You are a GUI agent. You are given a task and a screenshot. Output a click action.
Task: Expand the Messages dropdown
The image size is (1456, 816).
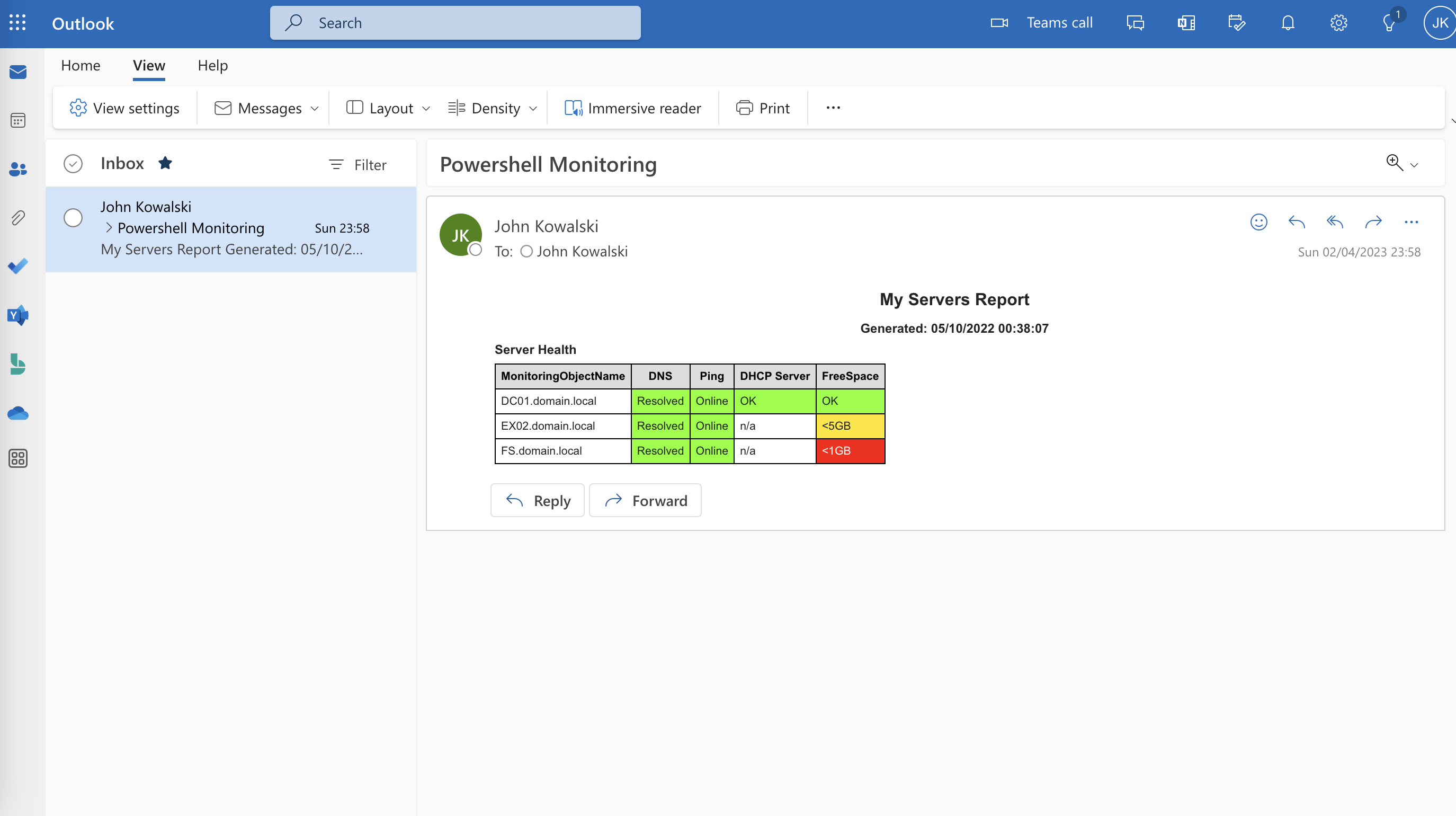click(x=267, y=108)
